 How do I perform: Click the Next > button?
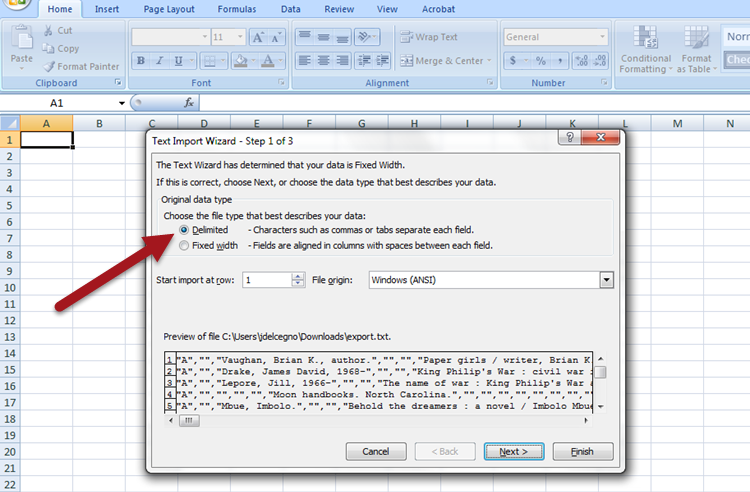(x=514, y=451)
